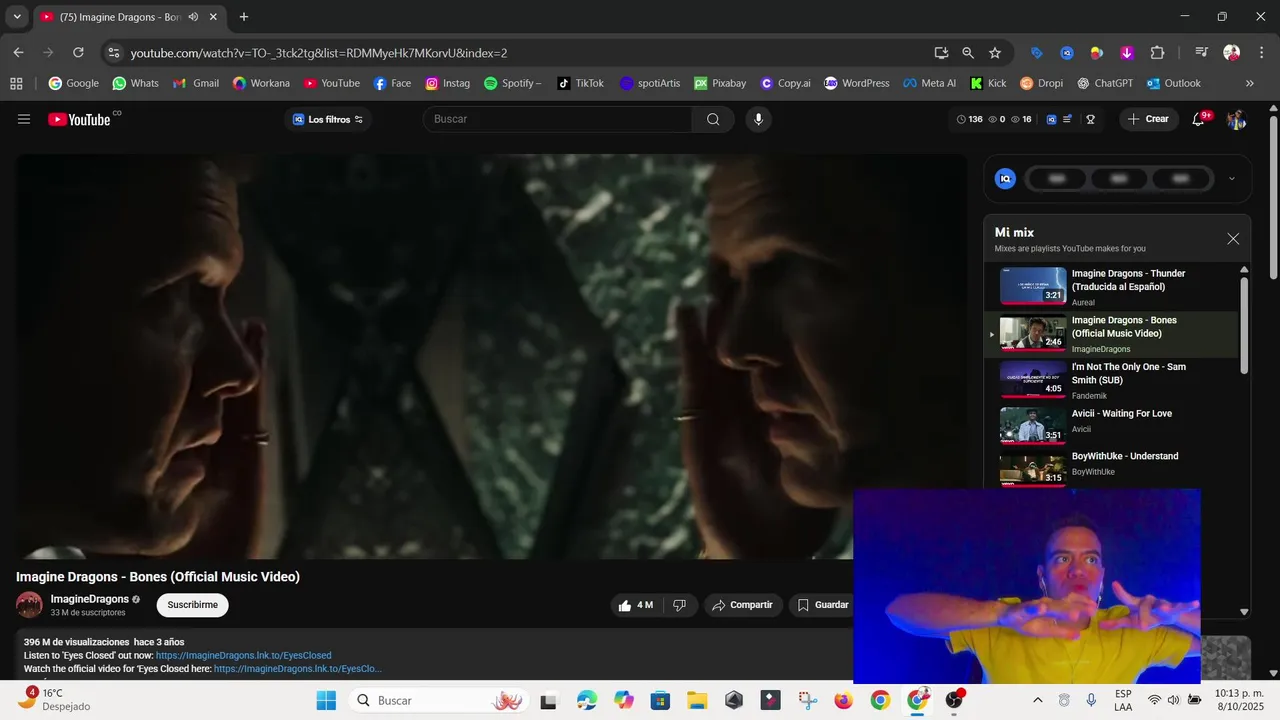This screenshot has height=720, width=1280.
Task: Toggle the vidIQ list icon in header
Action: point(1067,119)
